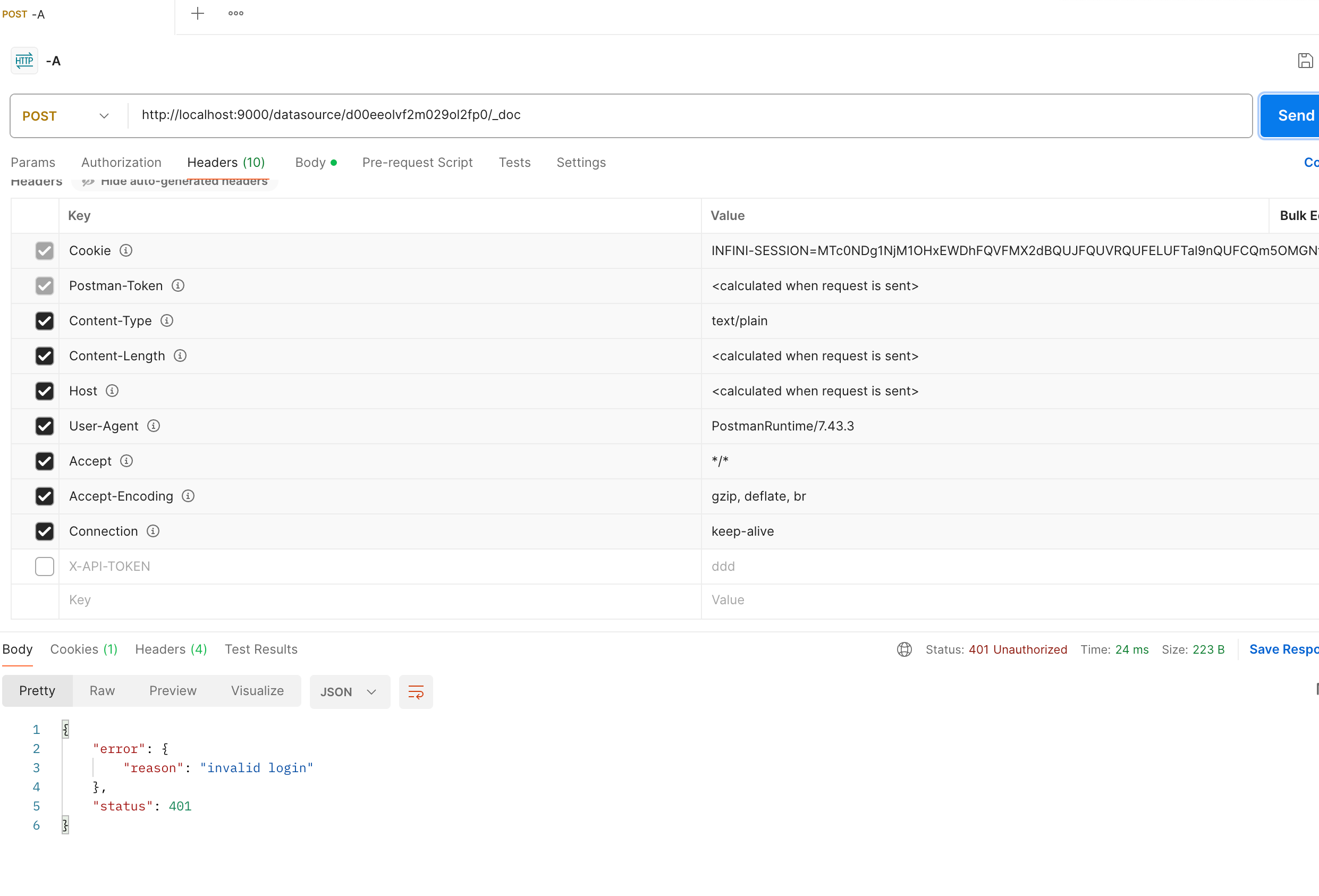Screen dimensions: 1319x896
Task: Click info icon next to Accept-Encoding
Action: click(188, 496)
